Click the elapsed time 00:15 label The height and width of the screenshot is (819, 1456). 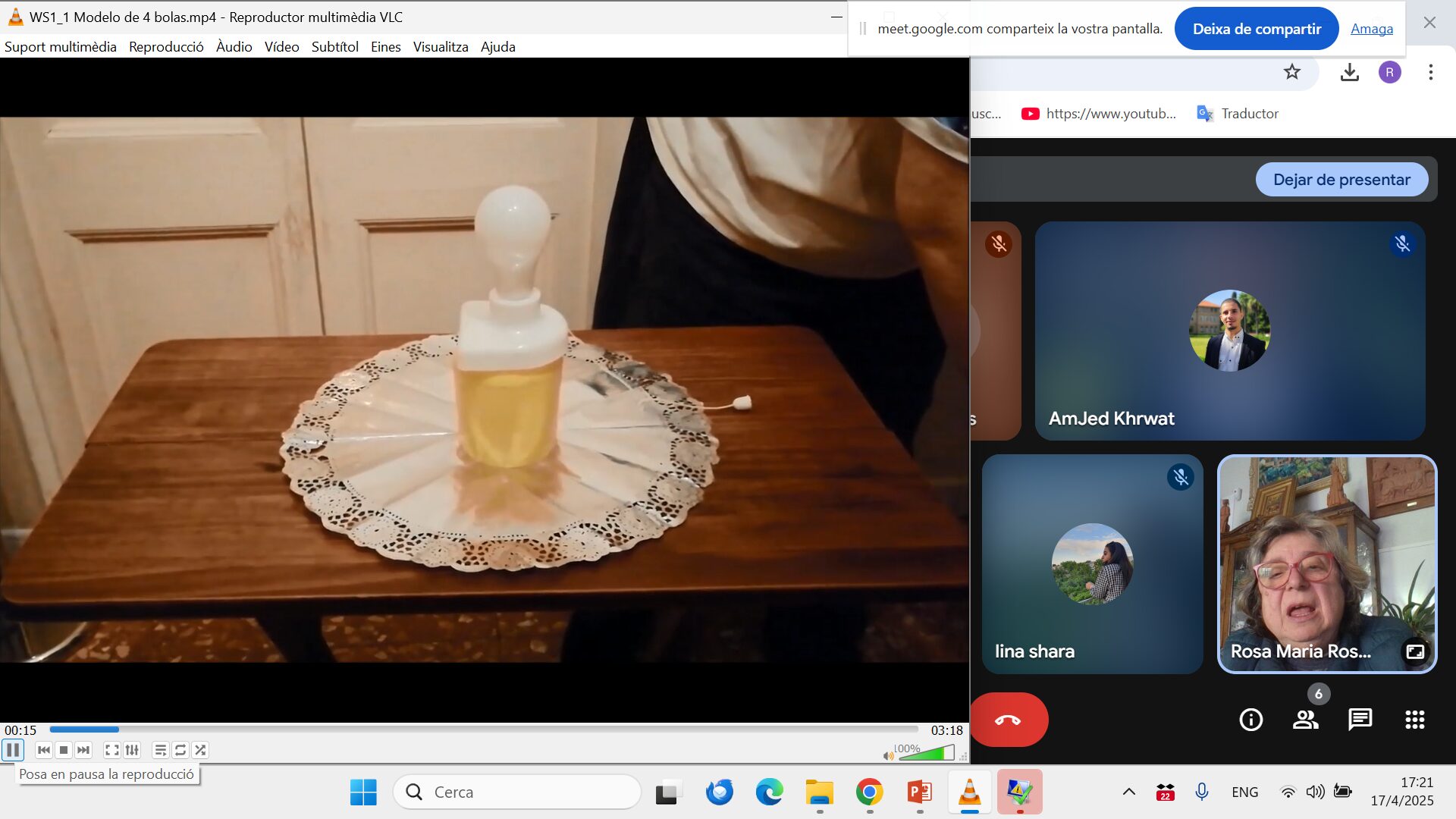20,730
